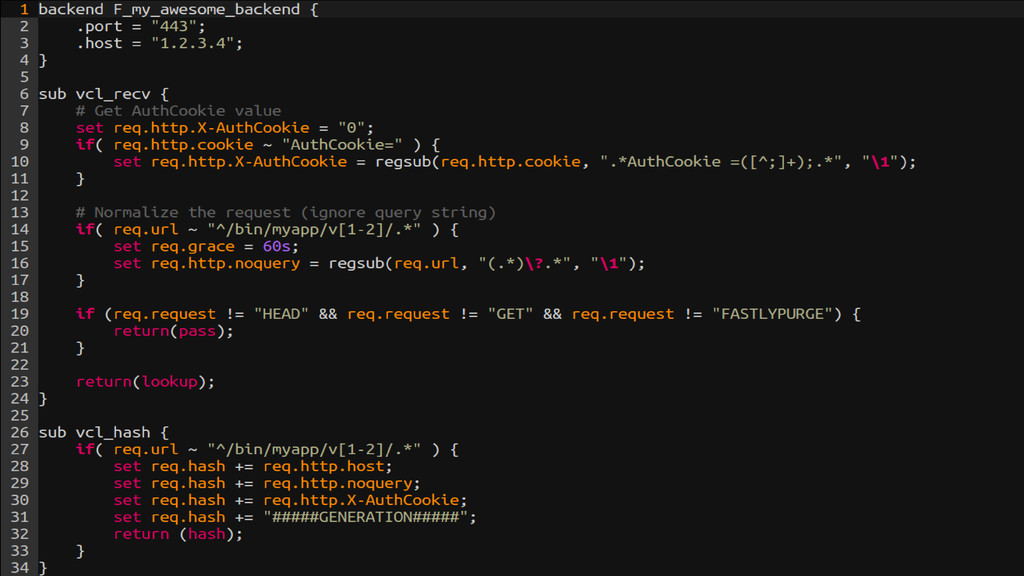Click comment "# Get AuthCookie value"

tap(178, 111)
